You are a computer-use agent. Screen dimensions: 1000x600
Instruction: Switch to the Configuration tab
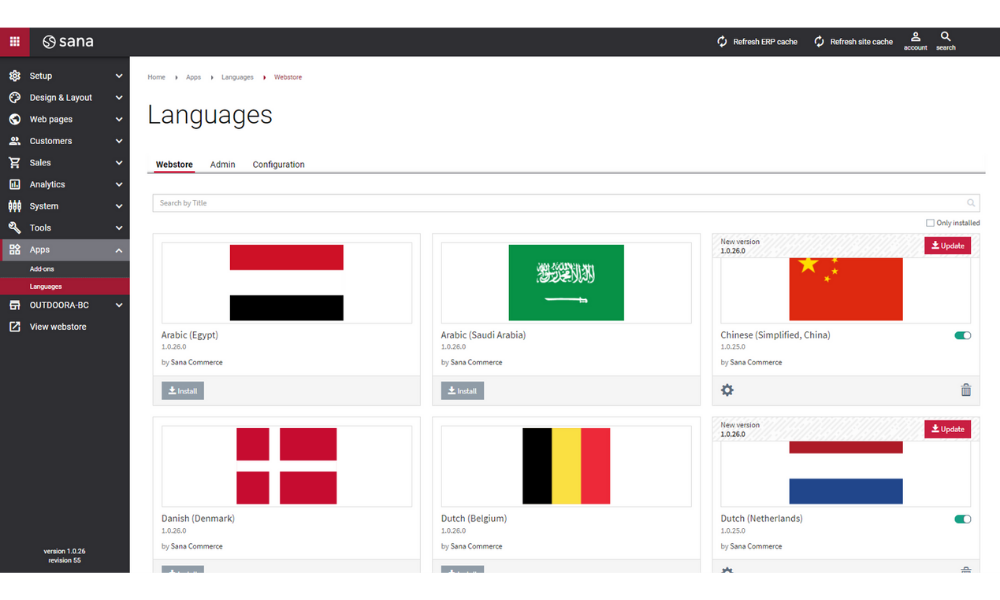pos(278,165)
